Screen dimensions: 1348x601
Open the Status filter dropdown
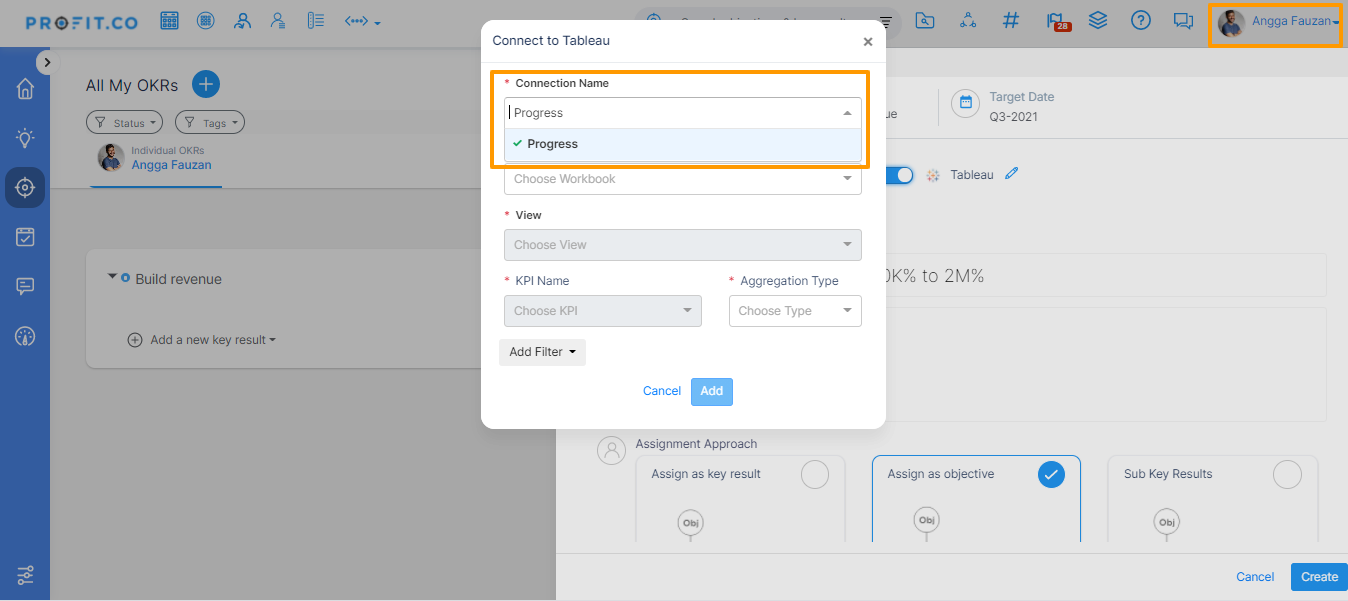click(x=125, y=123)
